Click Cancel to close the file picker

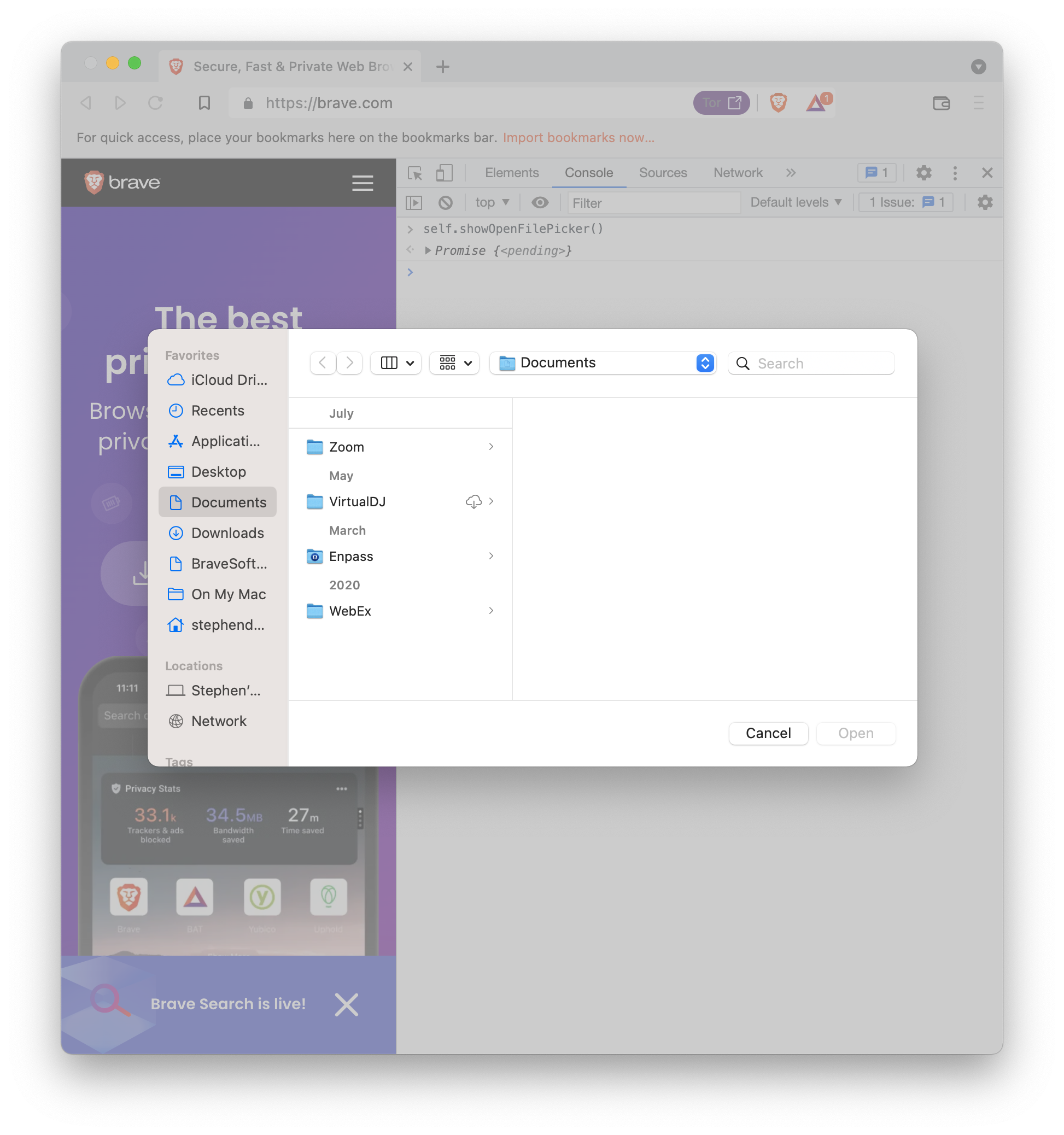[x=769, y=733]
